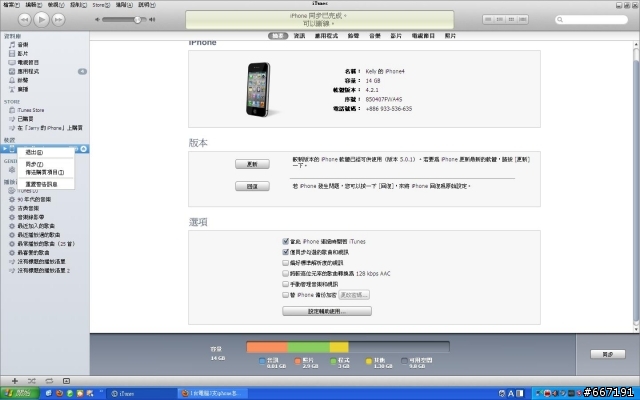
Task: Open 最常播放的歌曲（25 首）playlist
Action: (x=46, y=244)
